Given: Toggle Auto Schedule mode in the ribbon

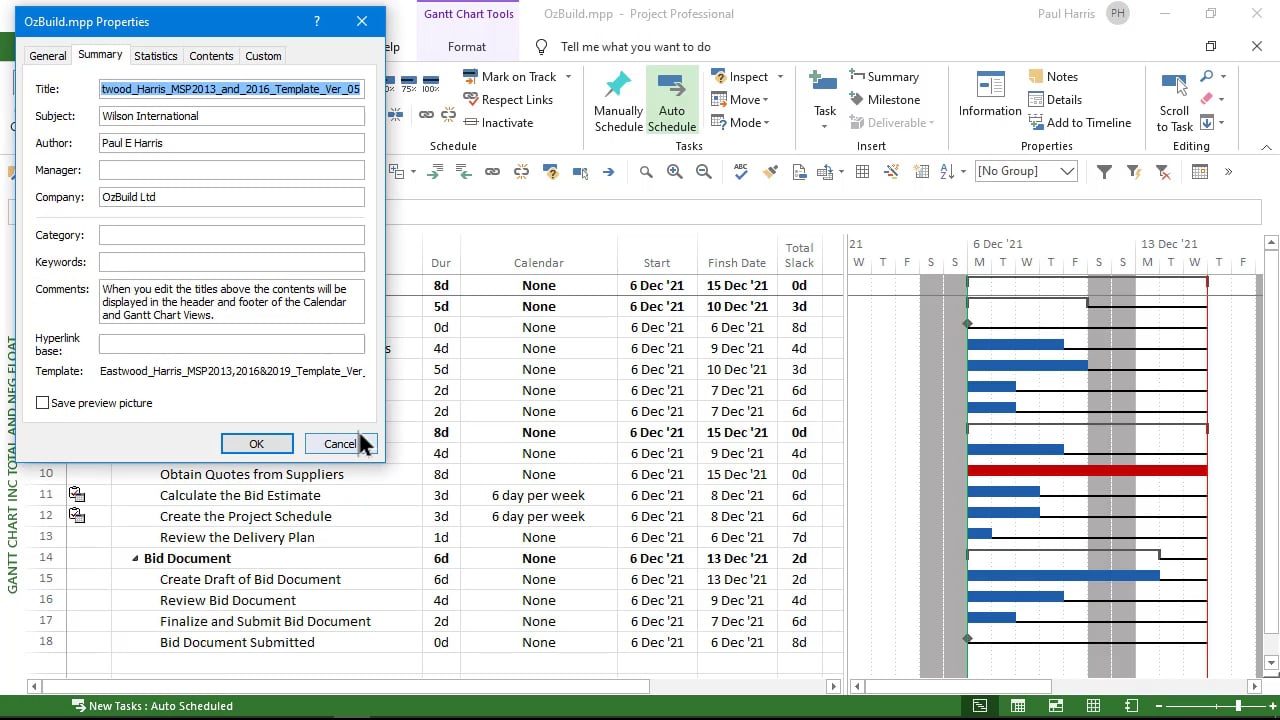Looking at the screenshot, I should tap(672, 101).
